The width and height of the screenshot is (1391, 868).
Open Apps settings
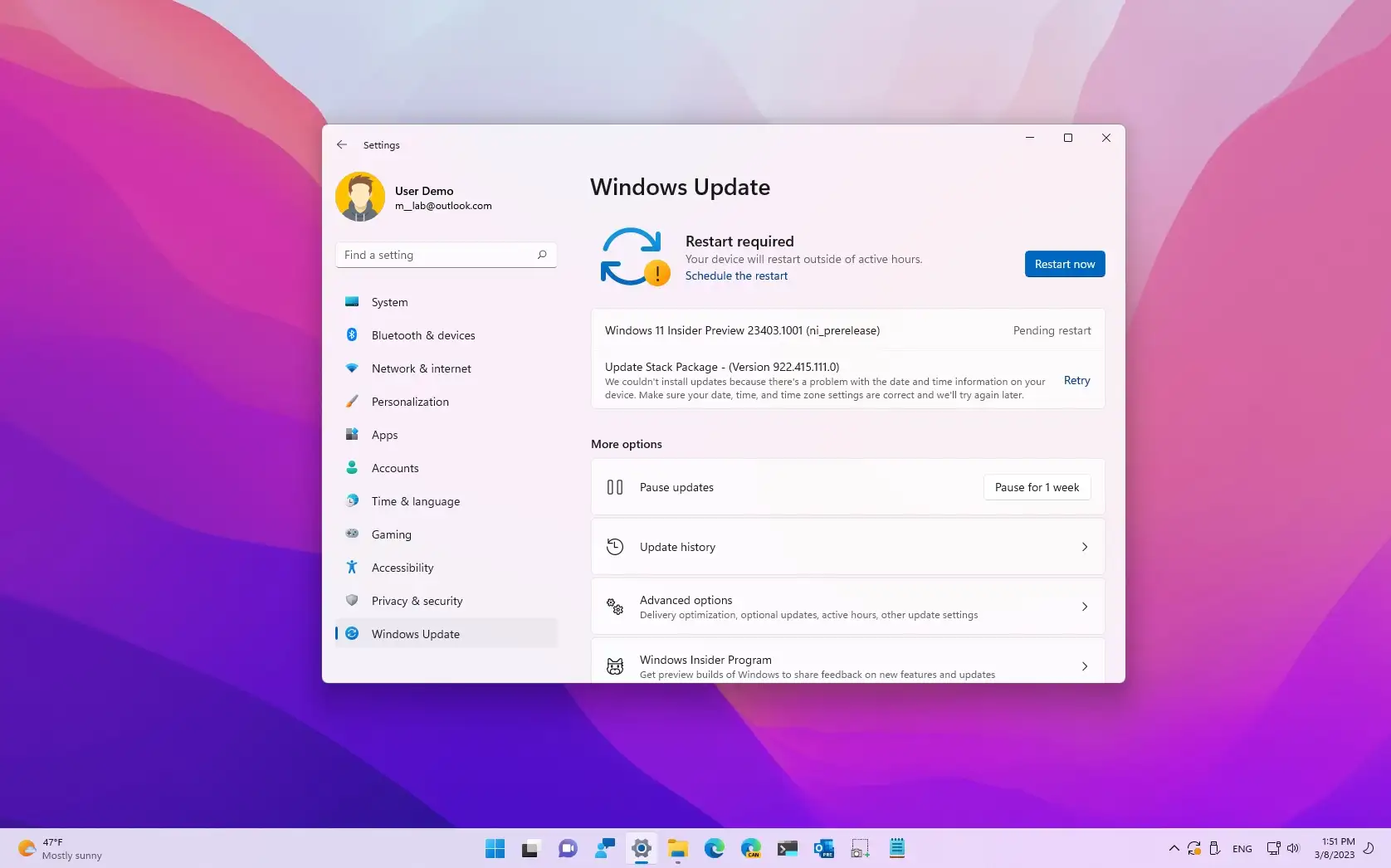pyautogui.click(x=446, y=435)
